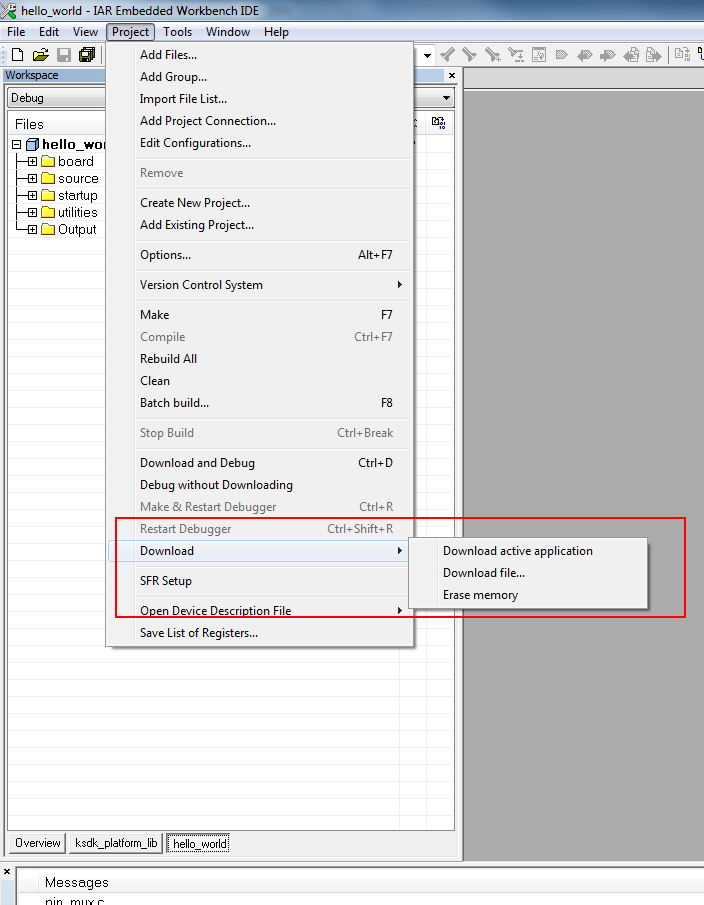
Task: Expand the utilities folder node
Action: [32, 212]
